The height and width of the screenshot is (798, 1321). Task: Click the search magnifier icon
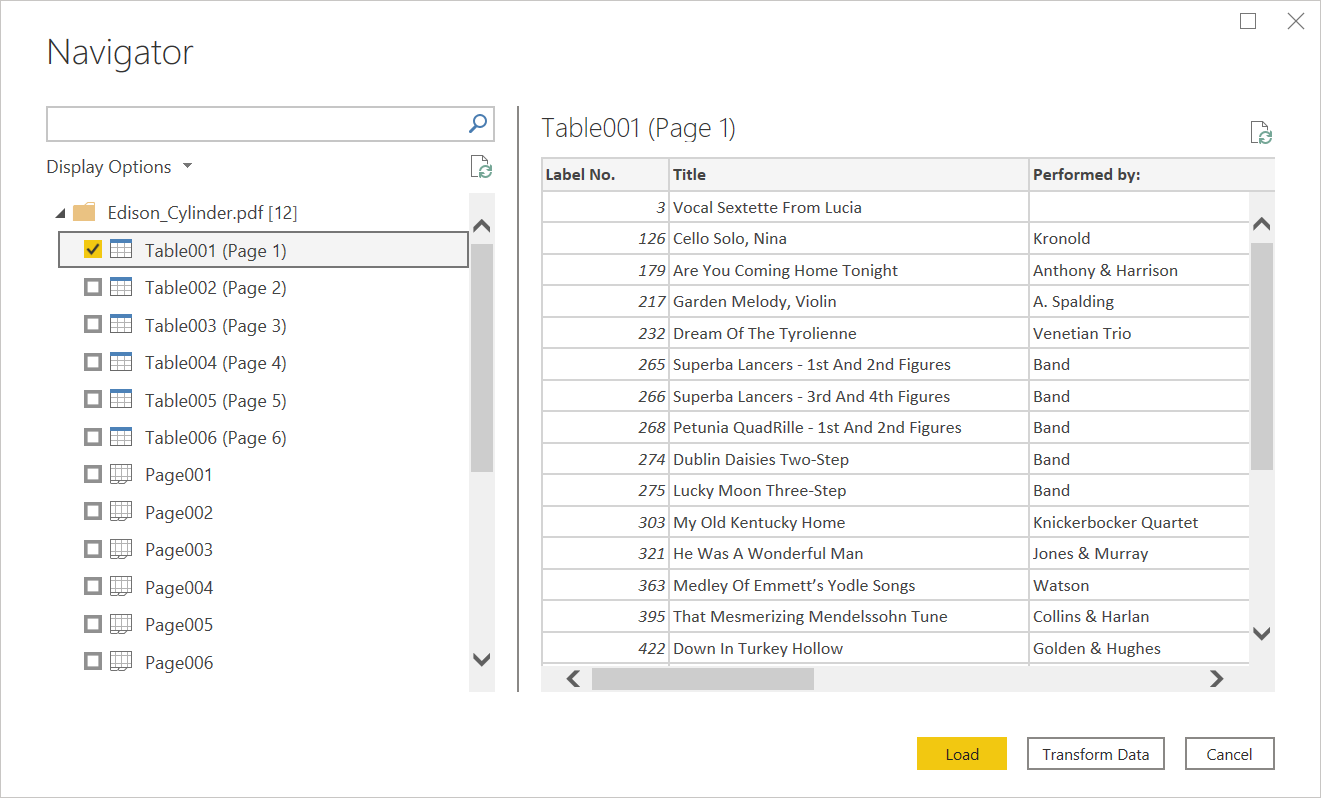[x=480, y=123]
